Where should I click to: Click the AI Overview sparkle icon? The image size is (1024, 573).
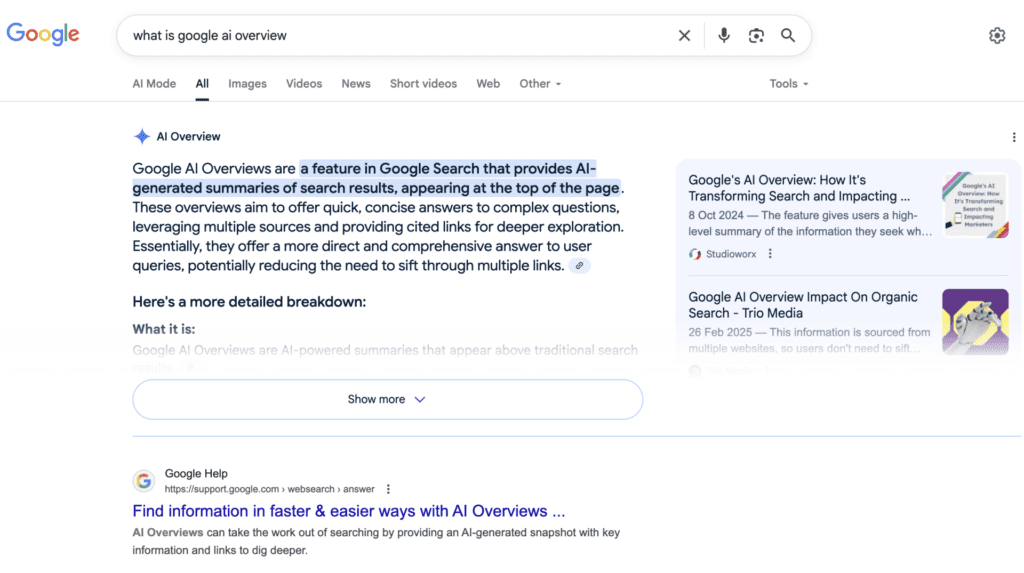pos(142,137)
